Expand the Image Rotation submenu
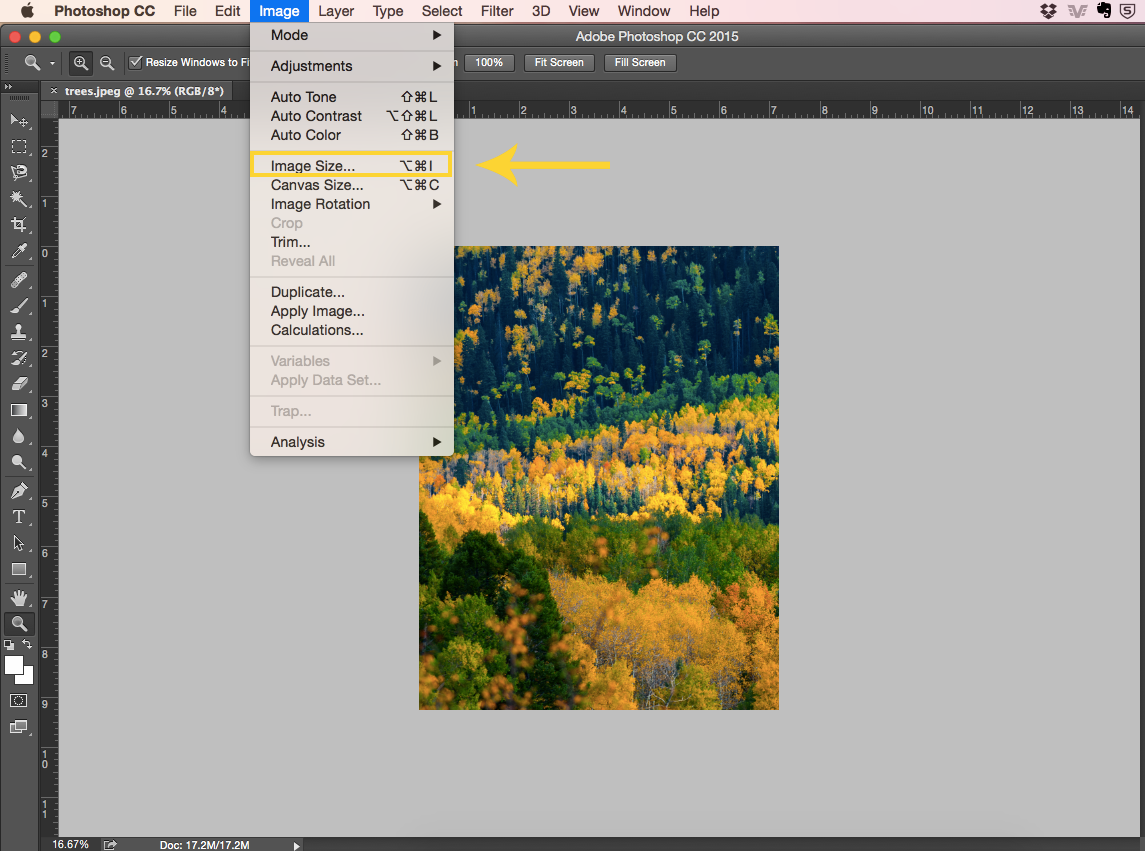This screenshot has width=1145, height=851. [x=352, y=204]
